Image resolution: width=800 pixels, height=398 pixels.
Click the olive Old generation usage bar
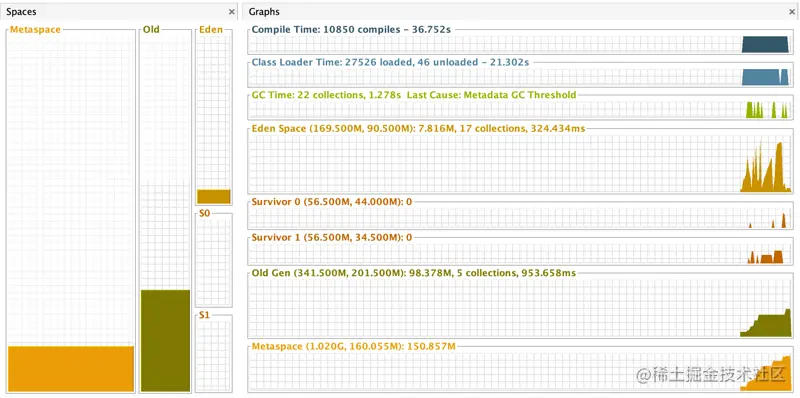(165, 340)
